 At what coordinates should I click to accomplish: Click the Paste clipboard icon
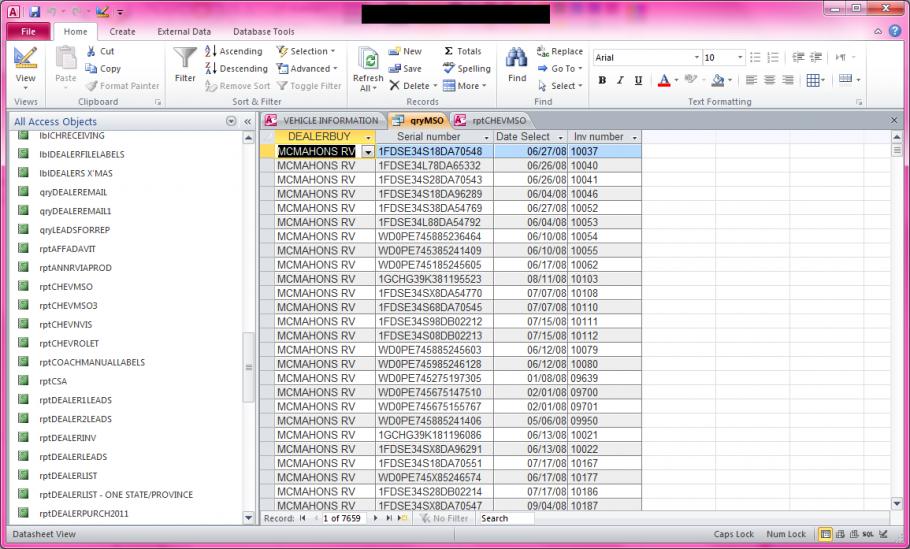pos(66,58)
